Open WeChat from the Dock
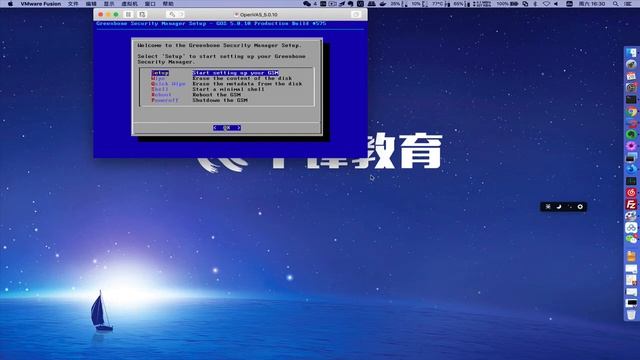Image resolution: width=640 pixels, height=360 pixels. coord(631,239)
